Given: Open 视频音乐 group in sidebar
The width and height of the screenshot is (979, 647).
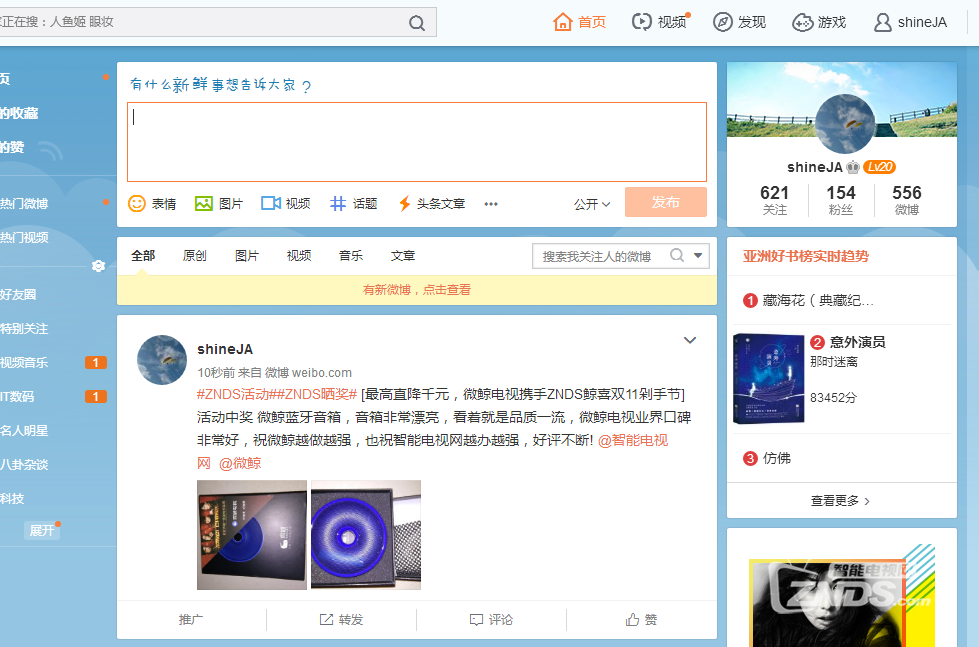Looking at the screenshot, I should [24, 362].
